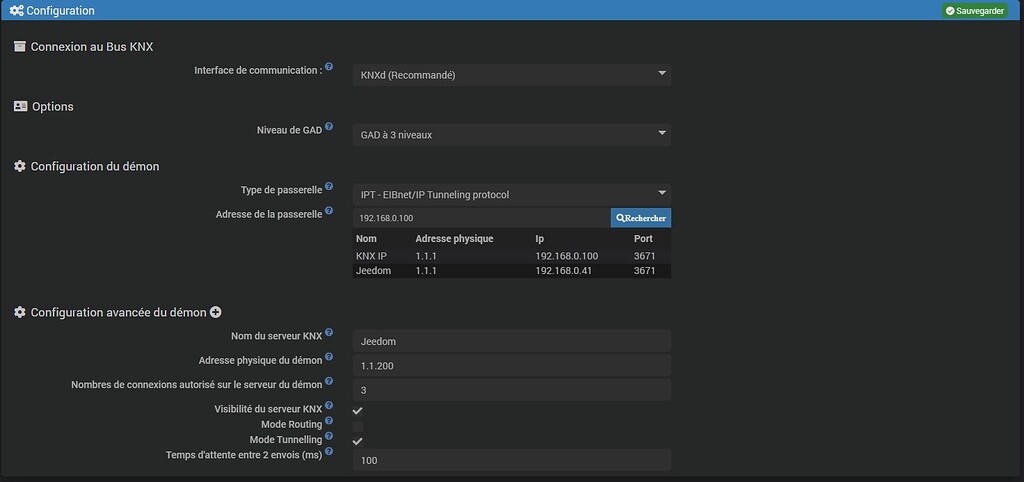Viewport: 1024px width, 482px height.
Task: Disable the Visibilité du serveur KNX checkbox
Action: click(357, 410)
